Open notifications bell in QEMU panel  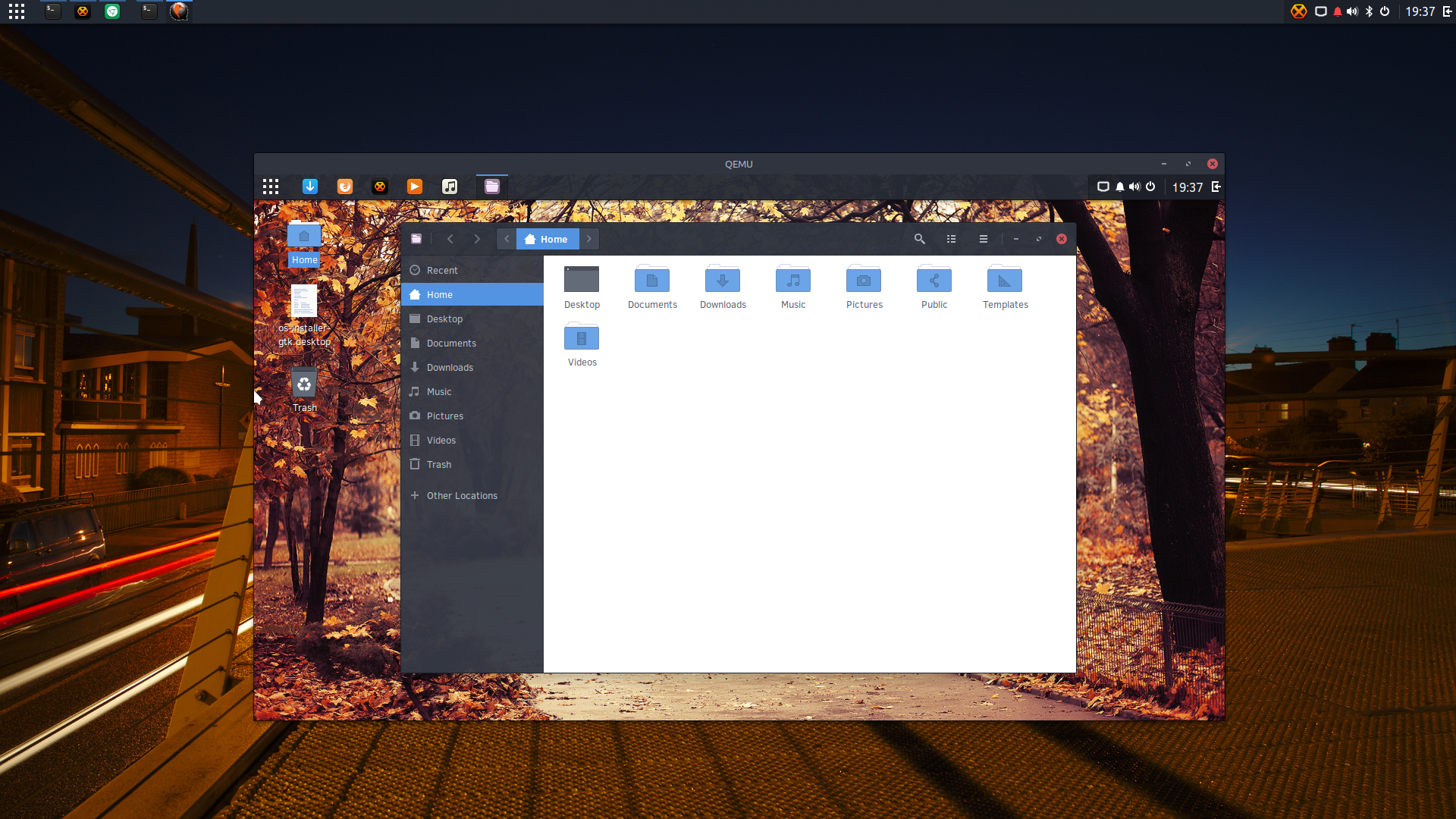pyautogui.click(x=1119, y=187)
